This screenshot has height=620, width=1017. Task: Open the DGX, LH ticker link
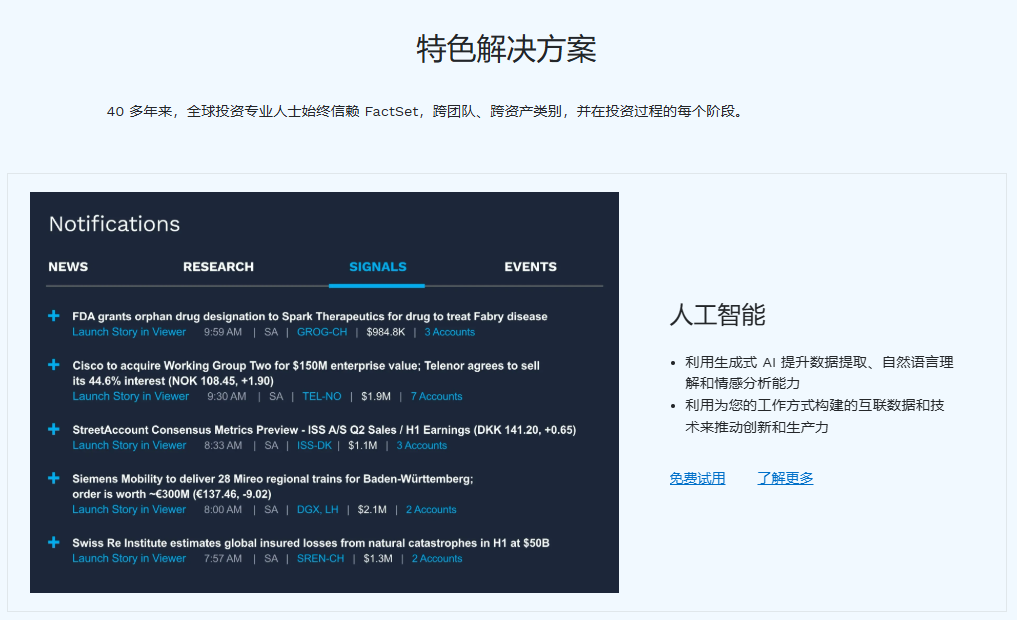pyautogui.click(x=318, y=510)
